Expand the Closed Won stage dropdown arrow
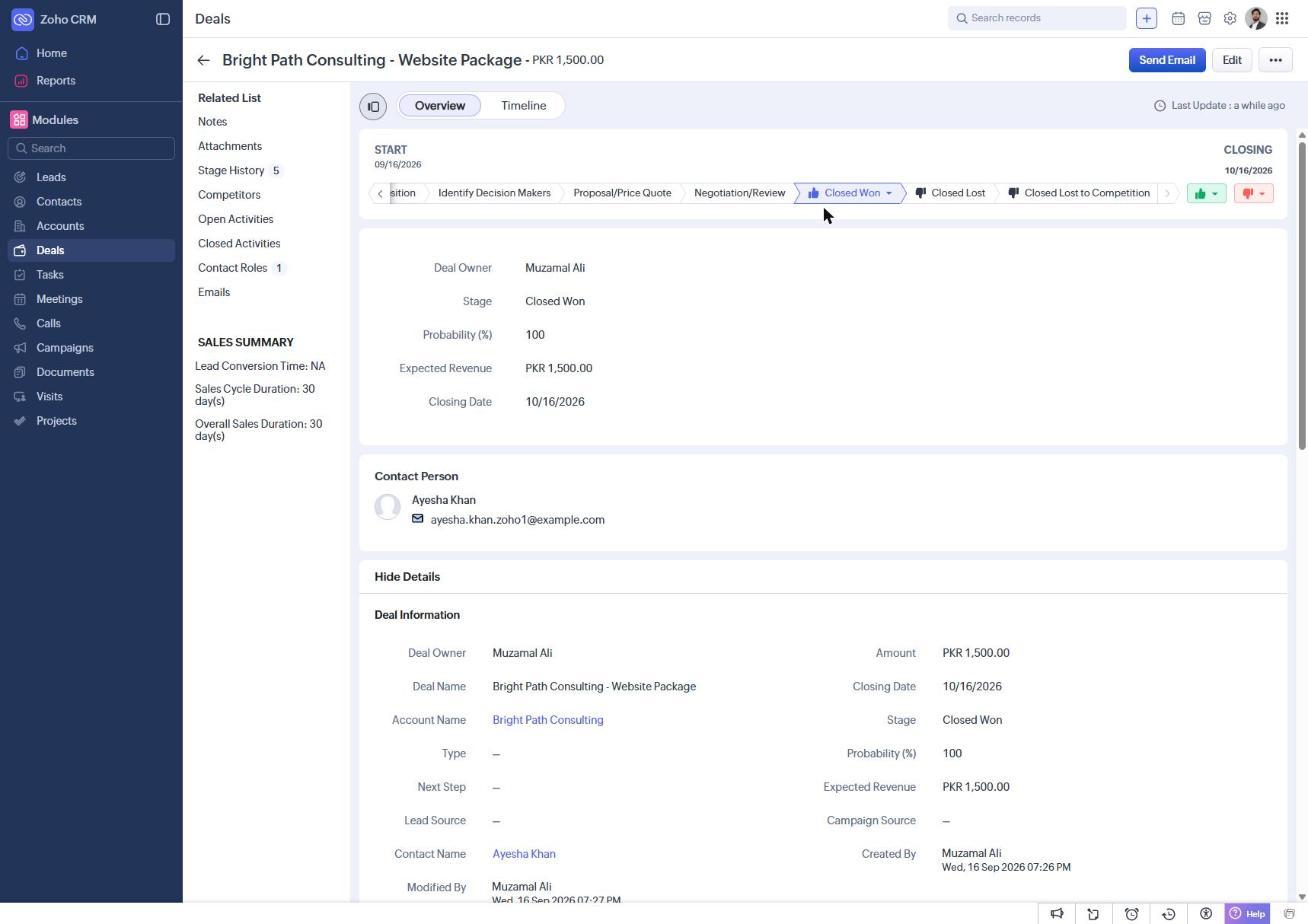Viewport: 1308px width, 924px height. click(888, 193)
